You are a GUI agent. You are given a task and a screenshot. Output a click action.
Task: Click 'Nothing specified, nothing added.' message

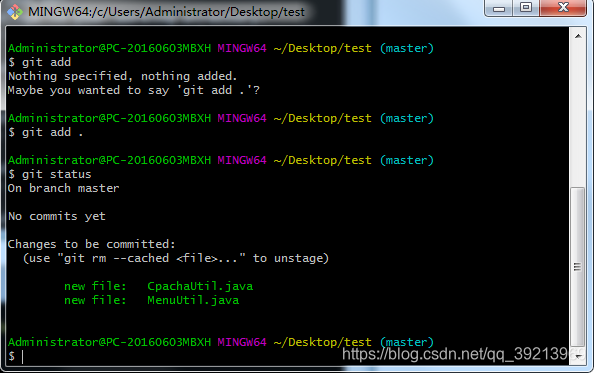[x=122, y=76]
